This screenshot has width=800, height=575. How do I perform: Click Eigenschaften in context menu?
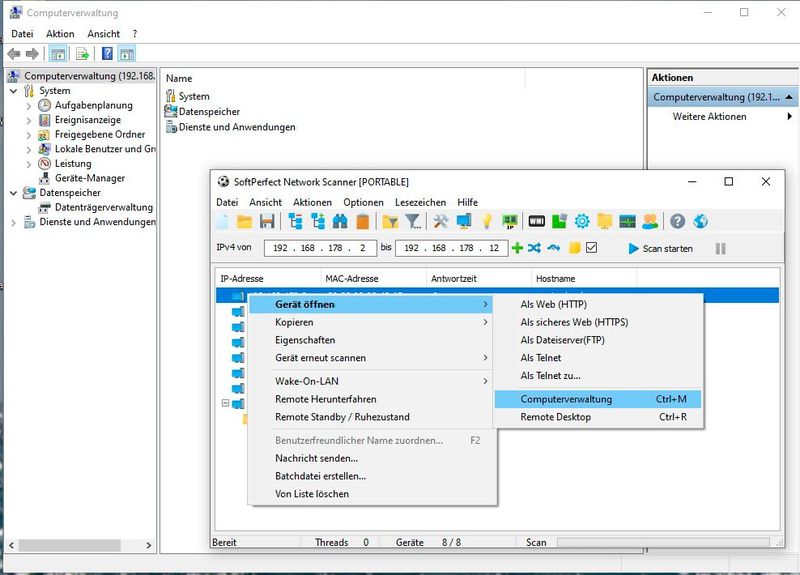click(372, 340)
